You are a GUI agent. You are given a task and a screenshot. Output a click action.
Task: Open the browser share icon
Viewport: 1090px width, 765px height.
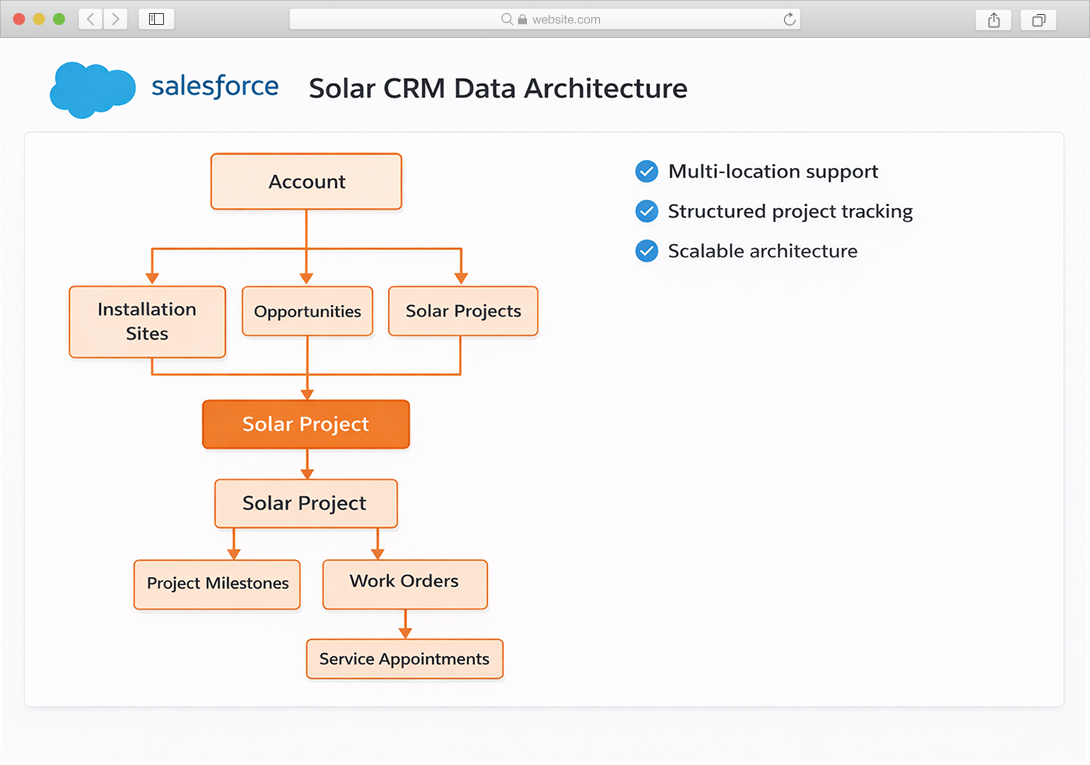coord(993,20)
